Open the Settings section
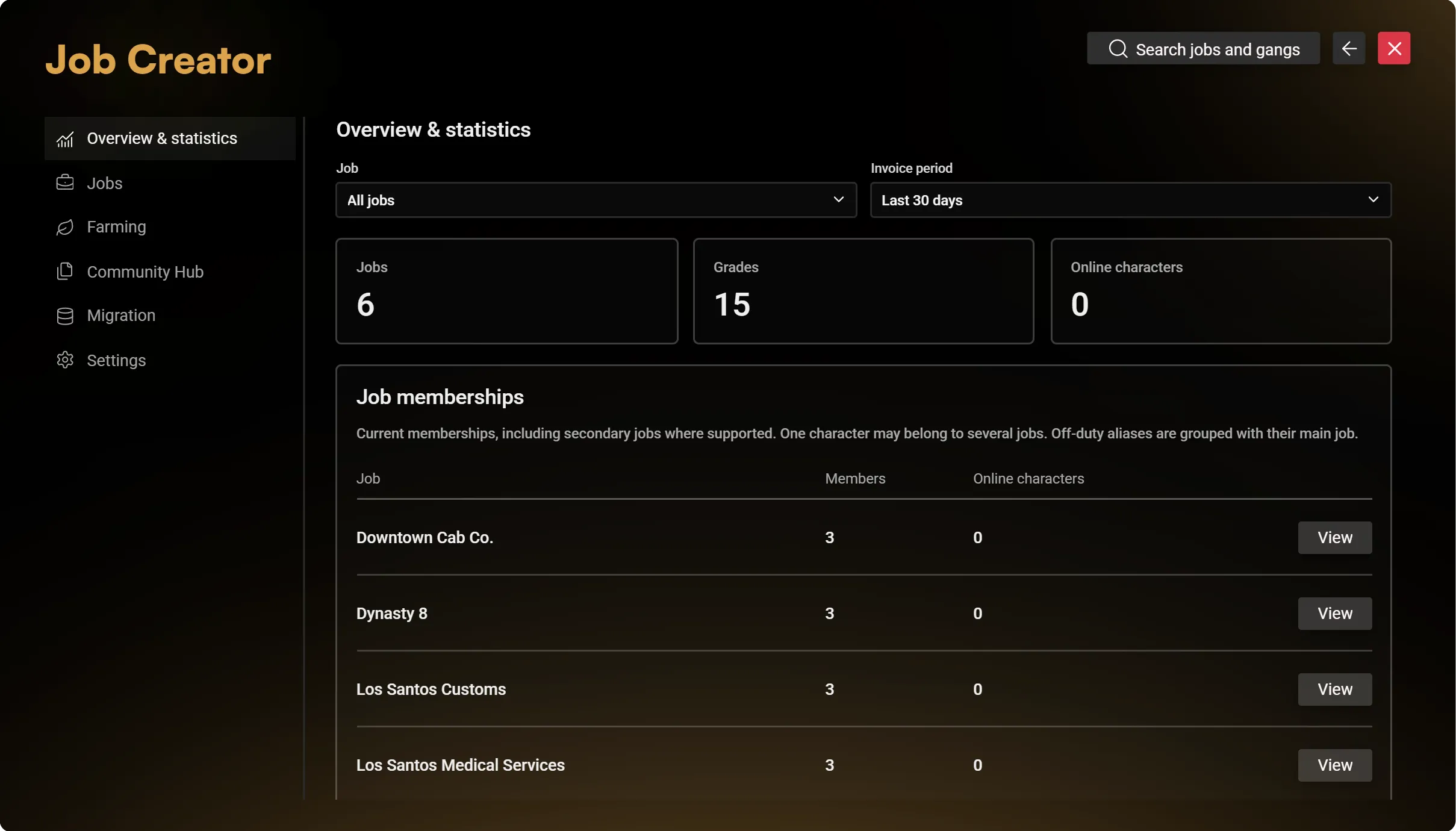The width and height of the screenshot is (1456, 831). coord(170,360)
